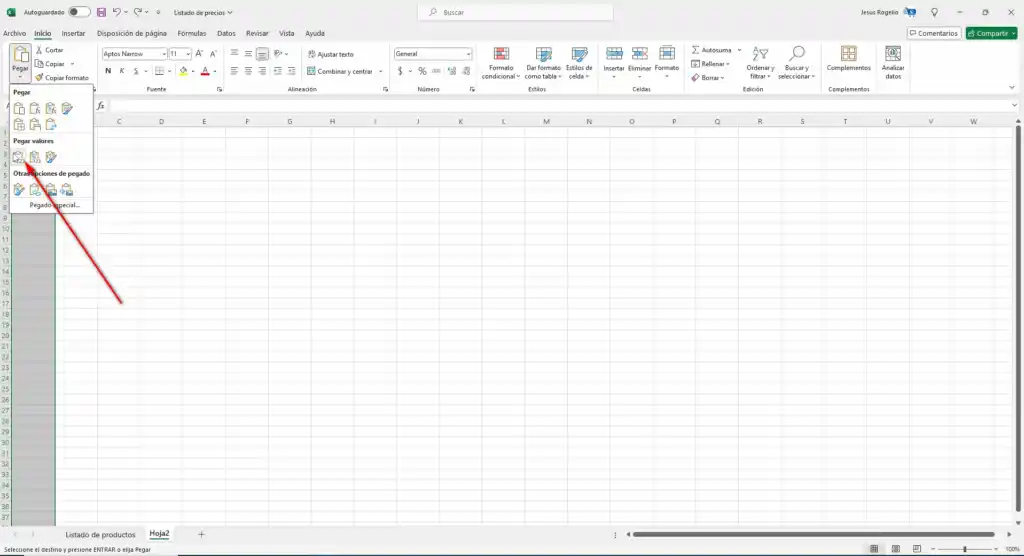This screenshot has width=1024, height=556.
Task: Expand the Autosuma dropdown arrow
Action: coord(739,50)
